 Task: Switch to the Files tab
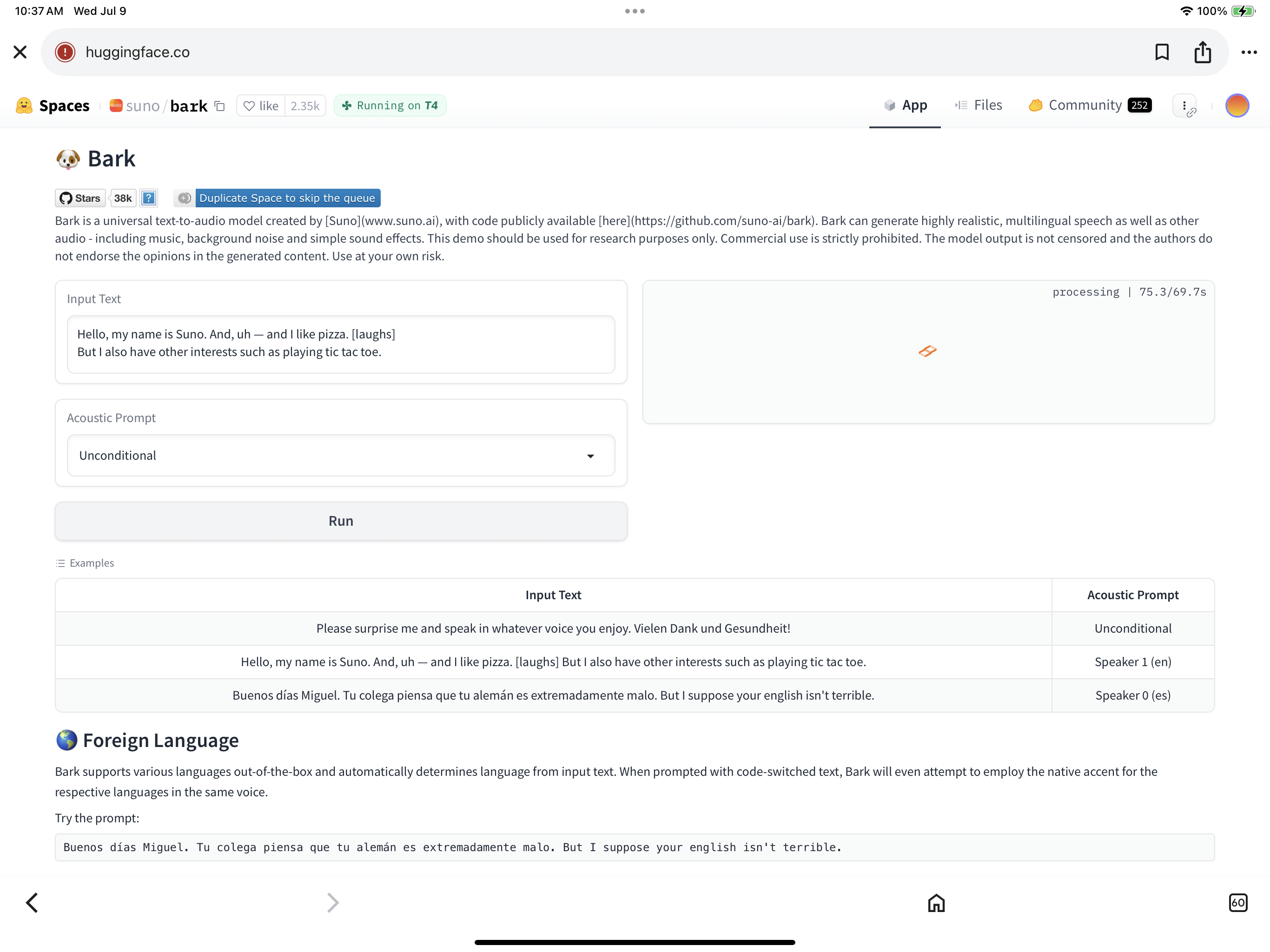click(979, 105)
